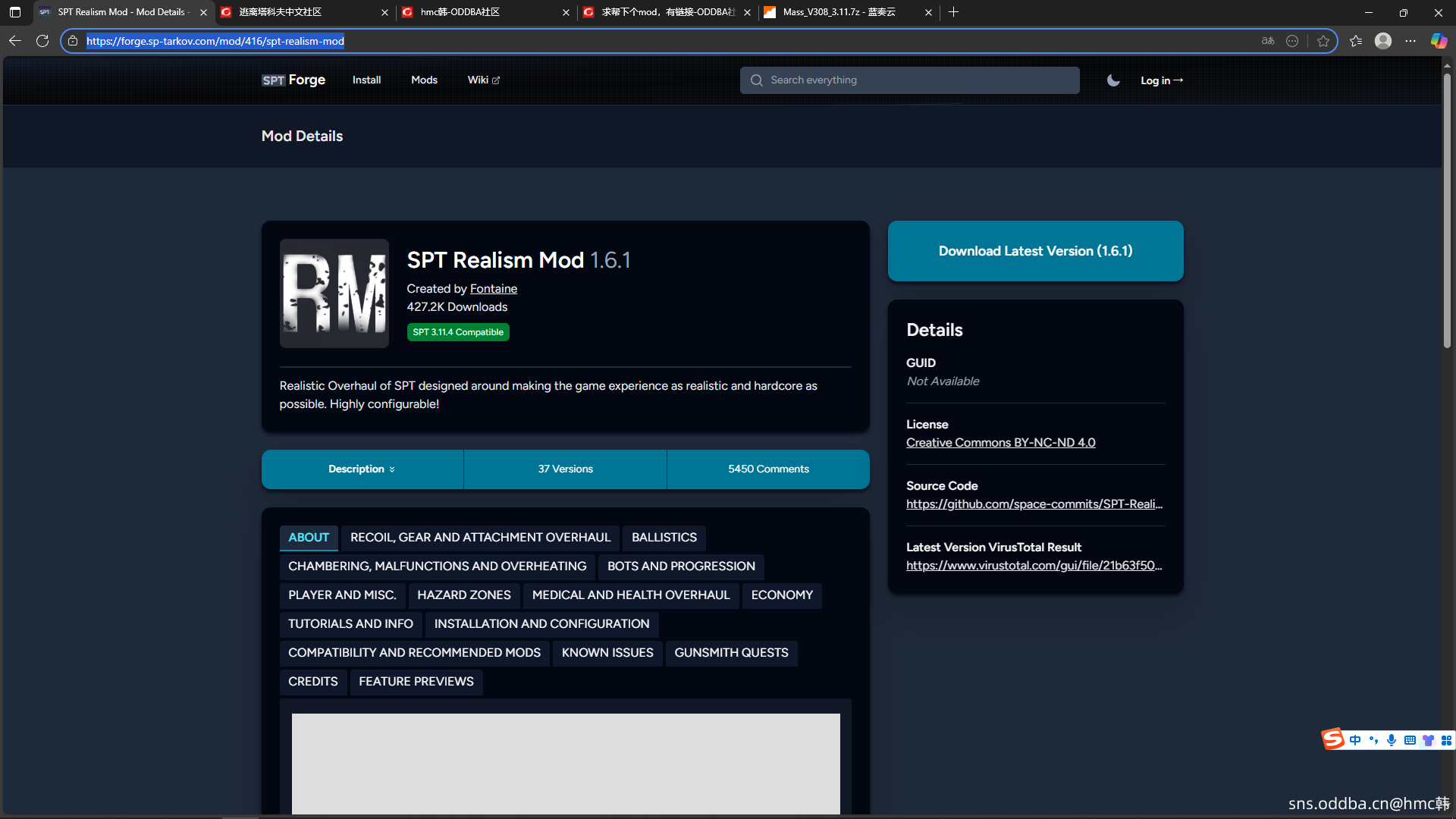Image resolution: width=1456 pixels, height=819 pixels.
Task: Open the Copilot sidebar icon
Action: (x=1438, y=41)
